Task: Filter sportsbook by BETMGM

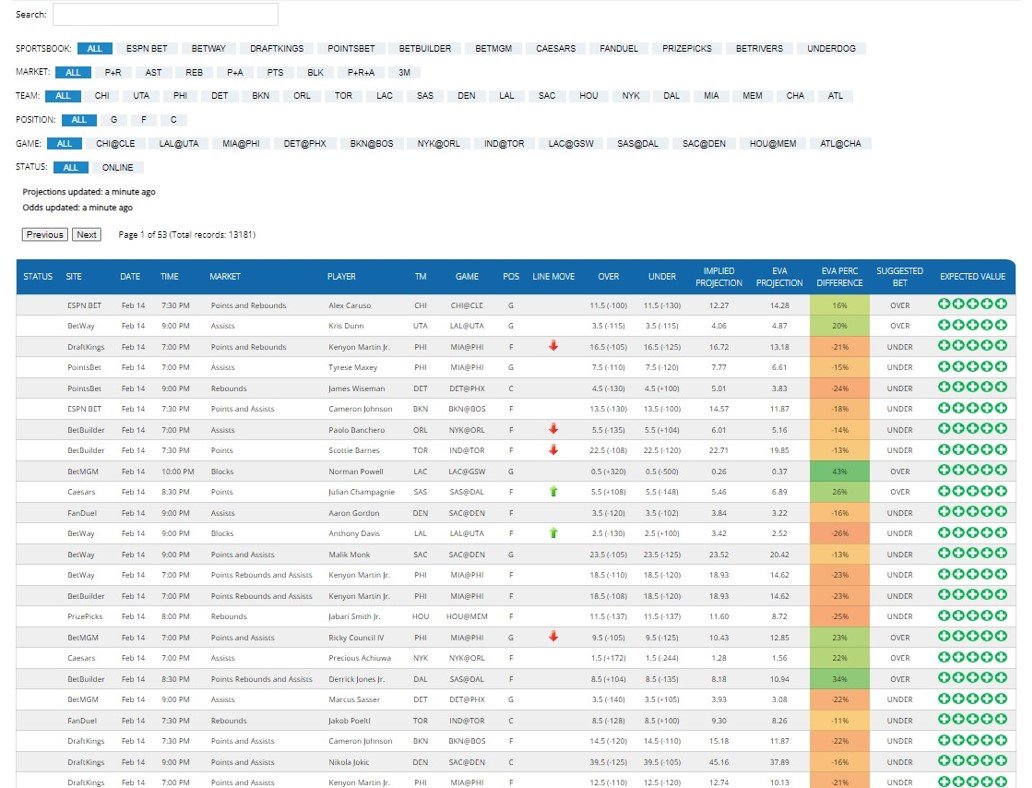Action: 493,49
